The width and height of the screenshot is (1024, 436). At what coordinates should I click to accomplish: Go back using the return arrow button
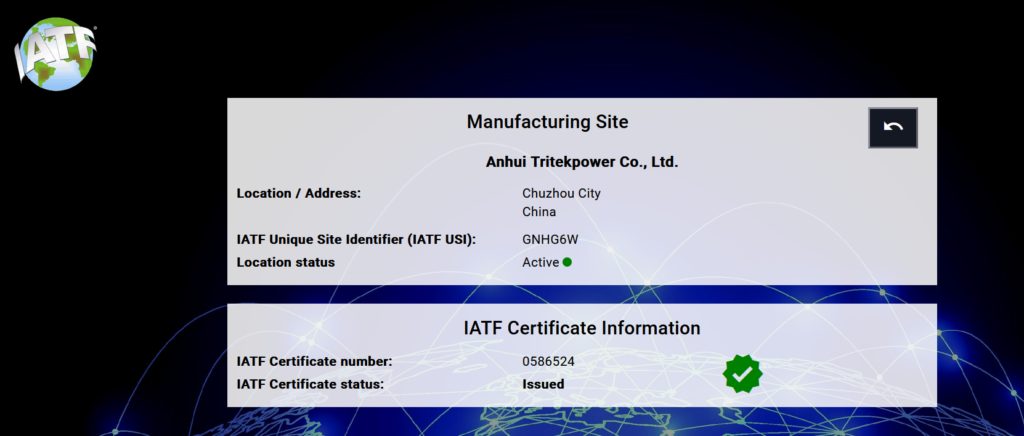[x=893, y=128]
